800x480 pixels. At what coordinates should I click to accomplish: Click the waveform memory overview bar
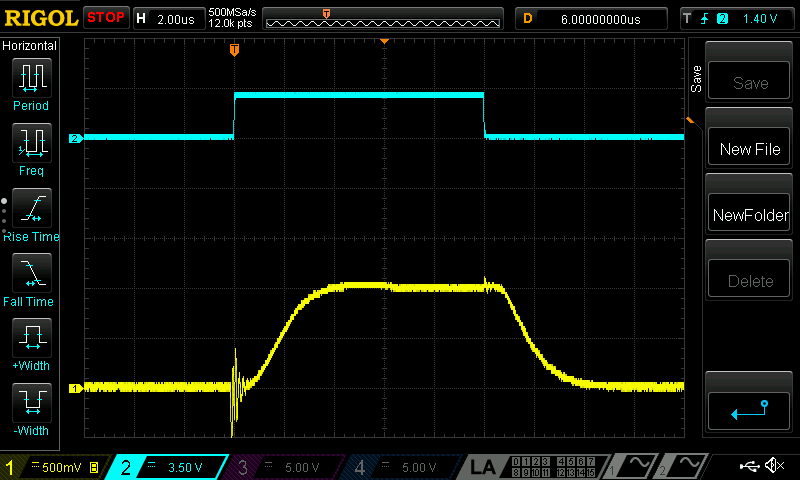(383, 19)
